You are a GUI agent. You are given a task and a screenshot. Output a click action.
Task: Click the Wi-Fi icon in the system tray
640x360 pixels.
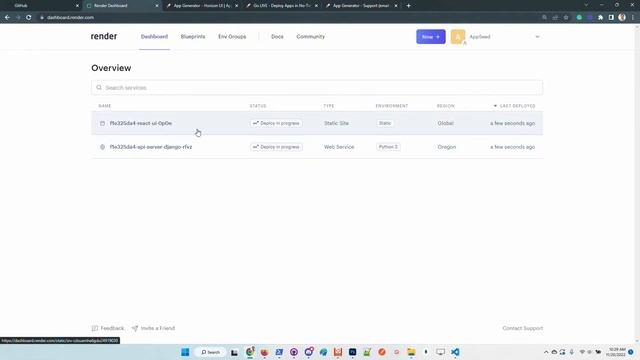coord(582,352)
